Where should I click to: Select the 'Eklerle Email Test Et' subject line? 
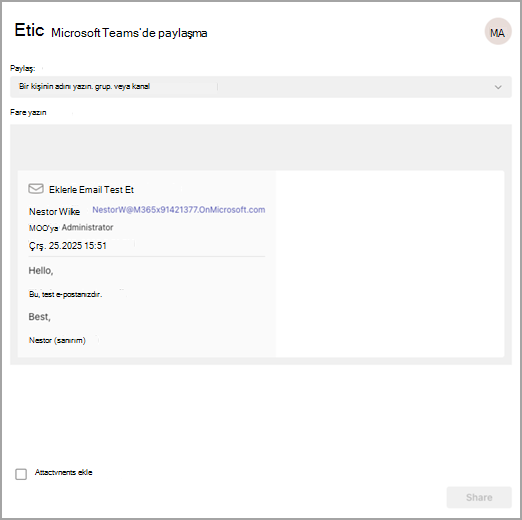pos(91,190)
